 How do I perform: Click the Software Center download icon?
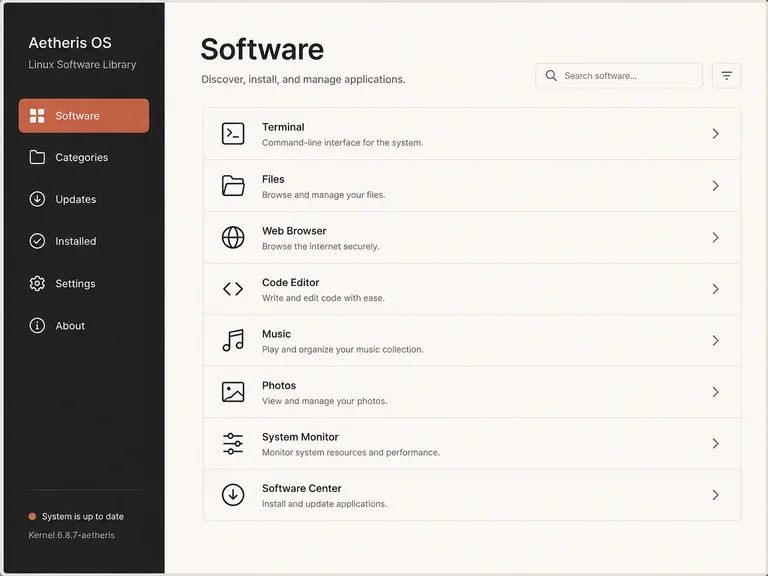point(233,495)
